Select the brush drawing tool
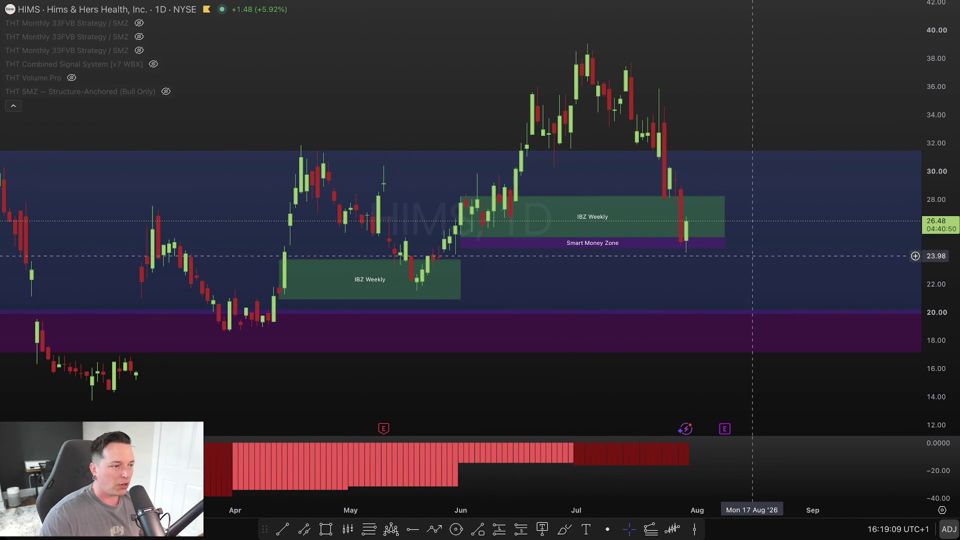 (564, 529)
